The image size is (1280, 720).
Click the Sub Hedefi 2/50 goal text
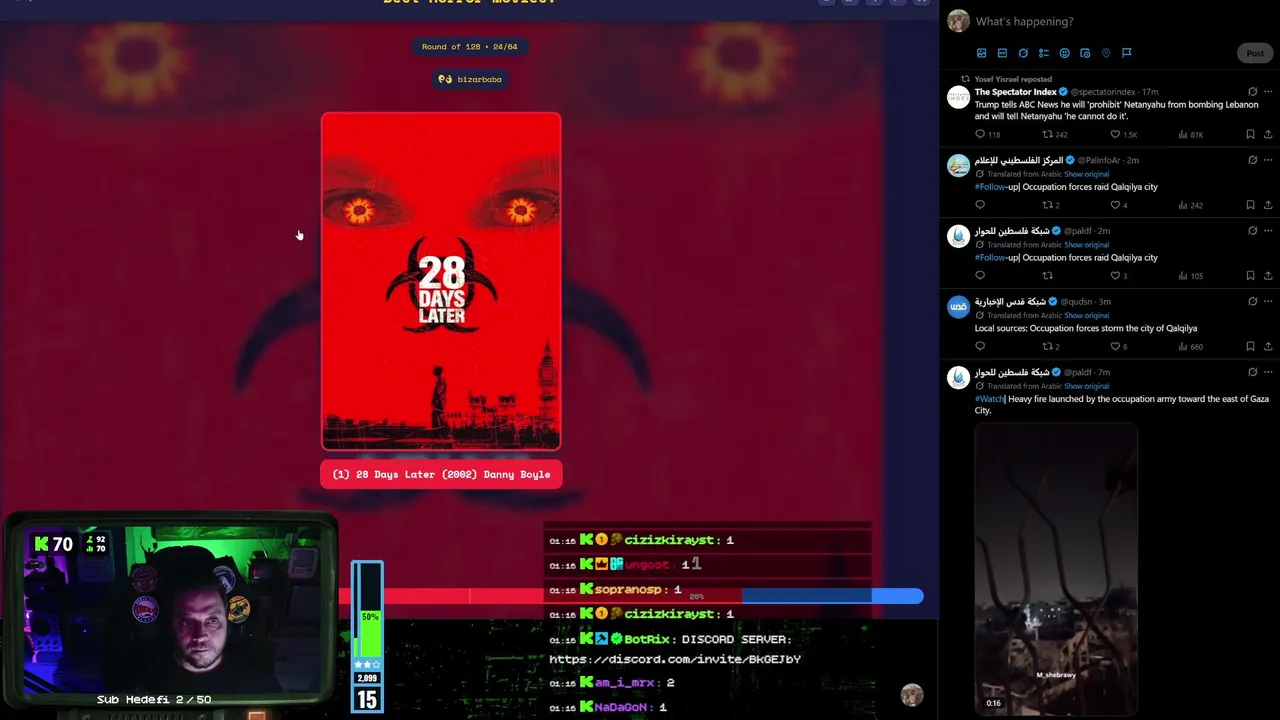(x=154, y=699)
